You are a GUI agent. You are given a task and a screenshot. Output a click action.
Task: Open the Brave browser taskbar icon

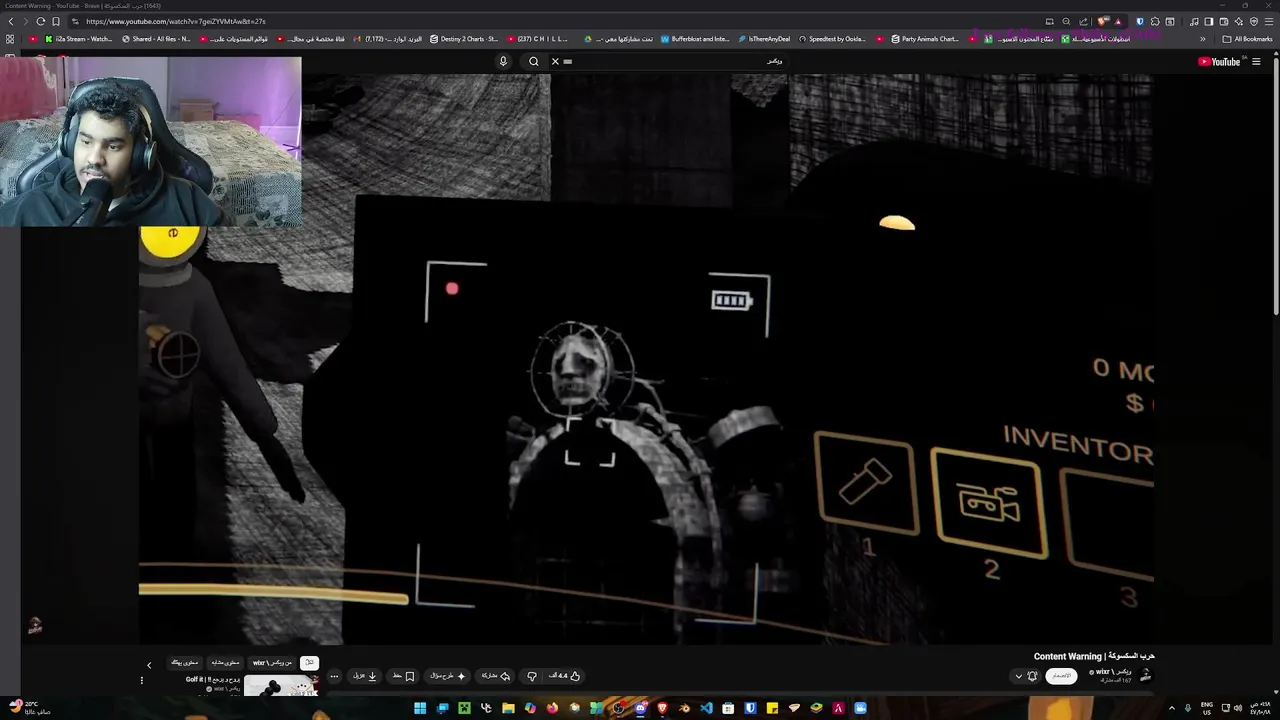click(662, 708)
